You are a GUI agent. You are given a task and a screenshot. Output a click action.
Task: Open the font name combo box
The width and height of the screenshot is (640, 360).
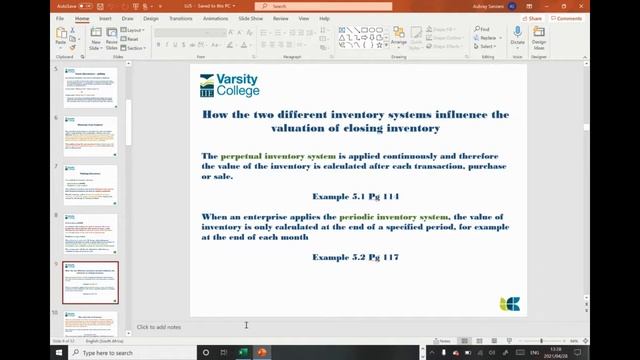pos(183,33)
